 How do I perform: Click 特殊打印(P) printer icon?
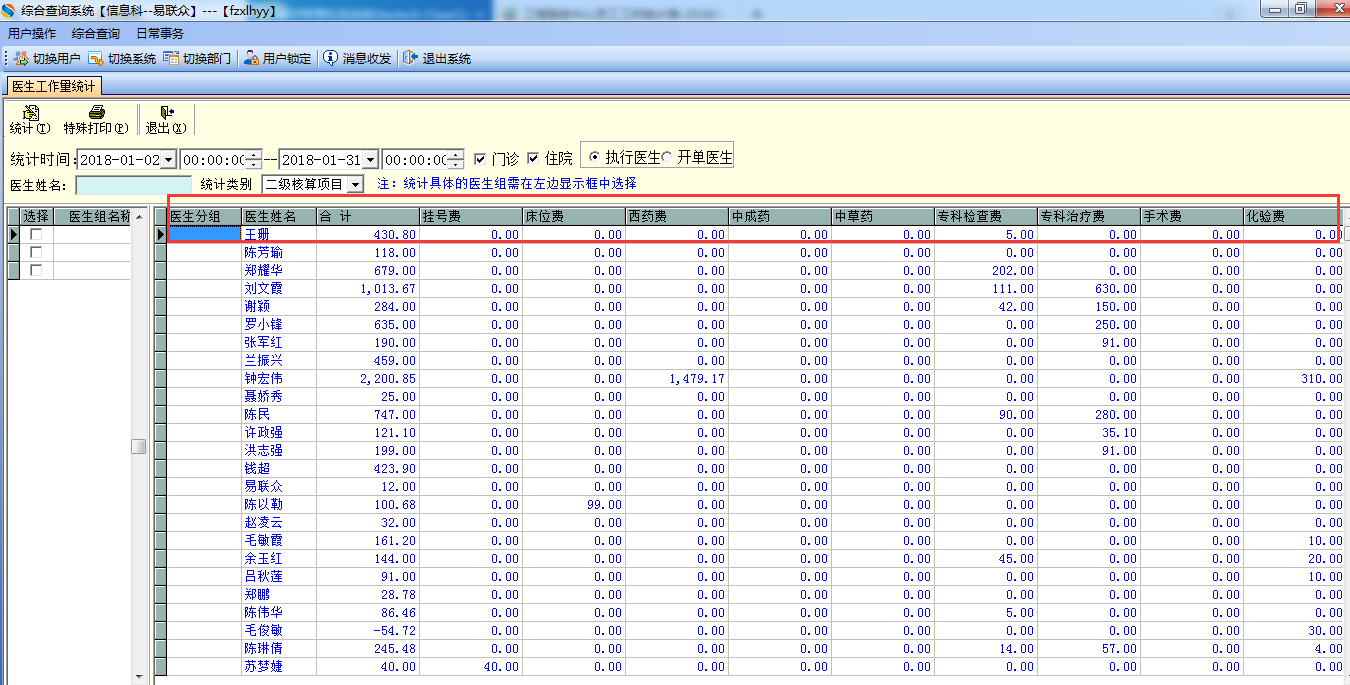coord(96,113)
